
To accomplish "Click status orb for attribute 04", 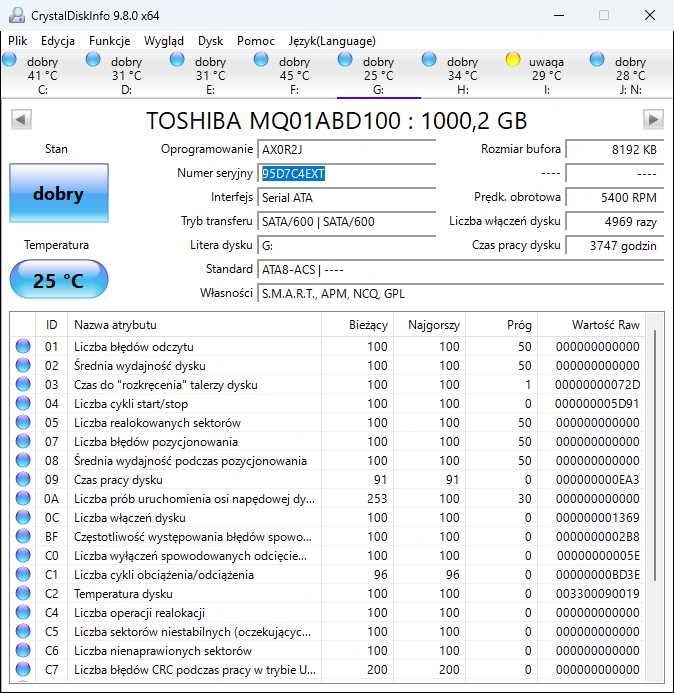I will point(23,404).
